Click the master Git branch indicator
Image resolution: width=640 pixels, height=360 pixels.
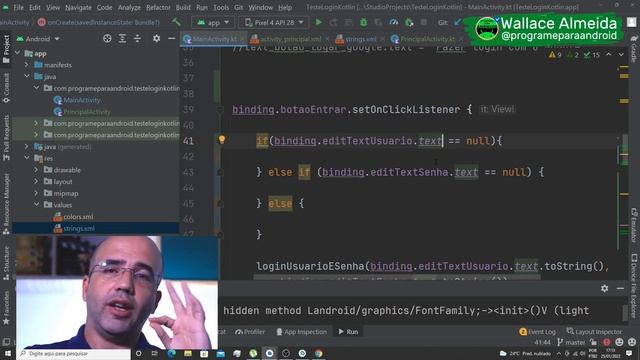[571, 342]
